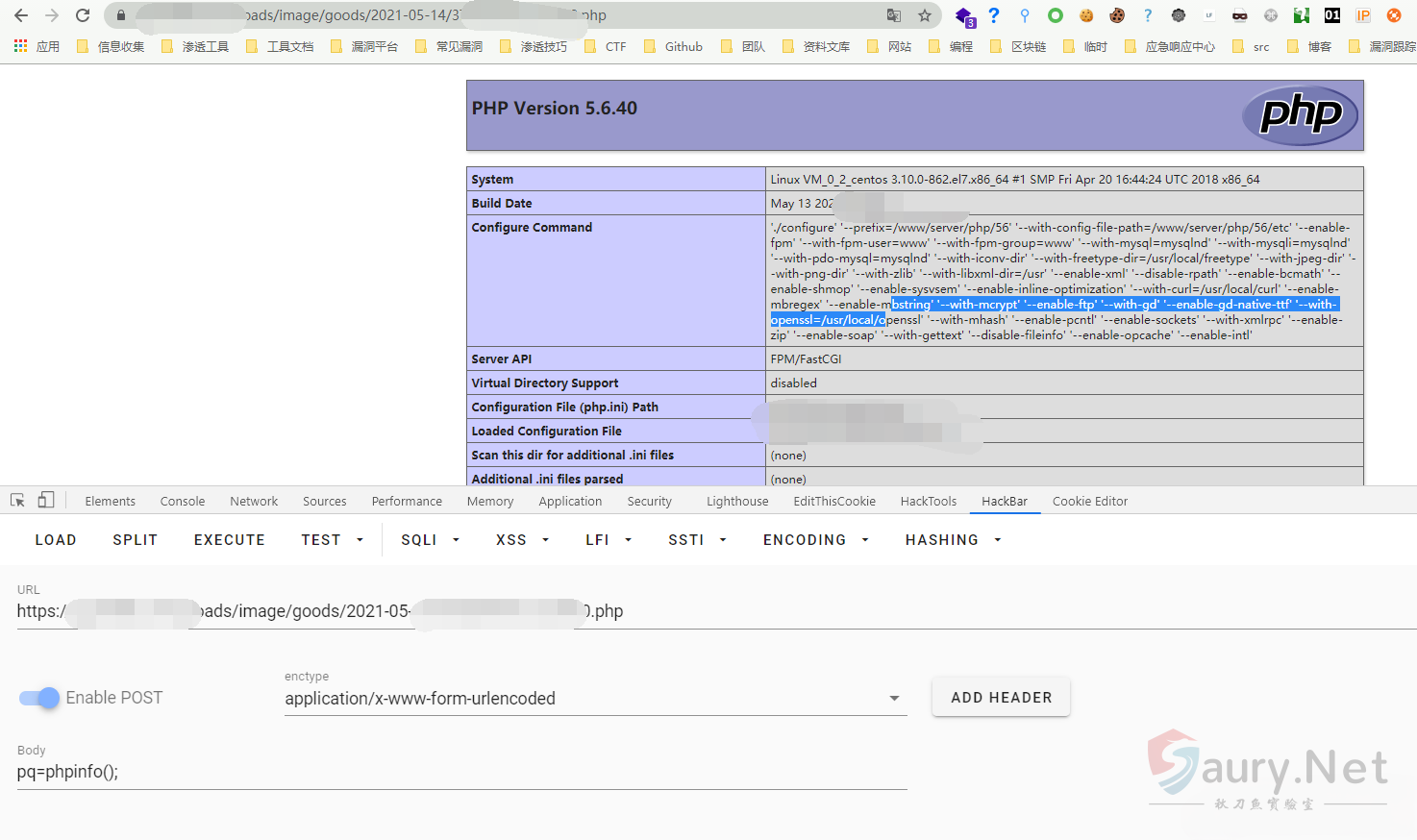Screen dimensions: 1417x840
Task: Open the orange IP extension icon
Action: click(x=1363, y=15)
